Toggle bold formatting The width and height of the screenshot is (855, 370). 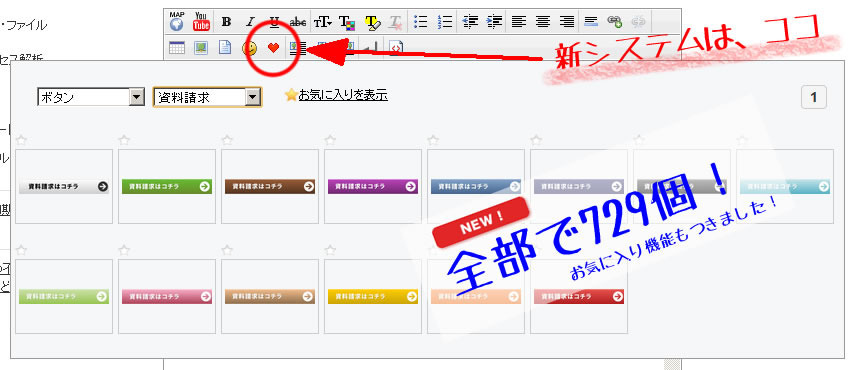pos(226,22)
